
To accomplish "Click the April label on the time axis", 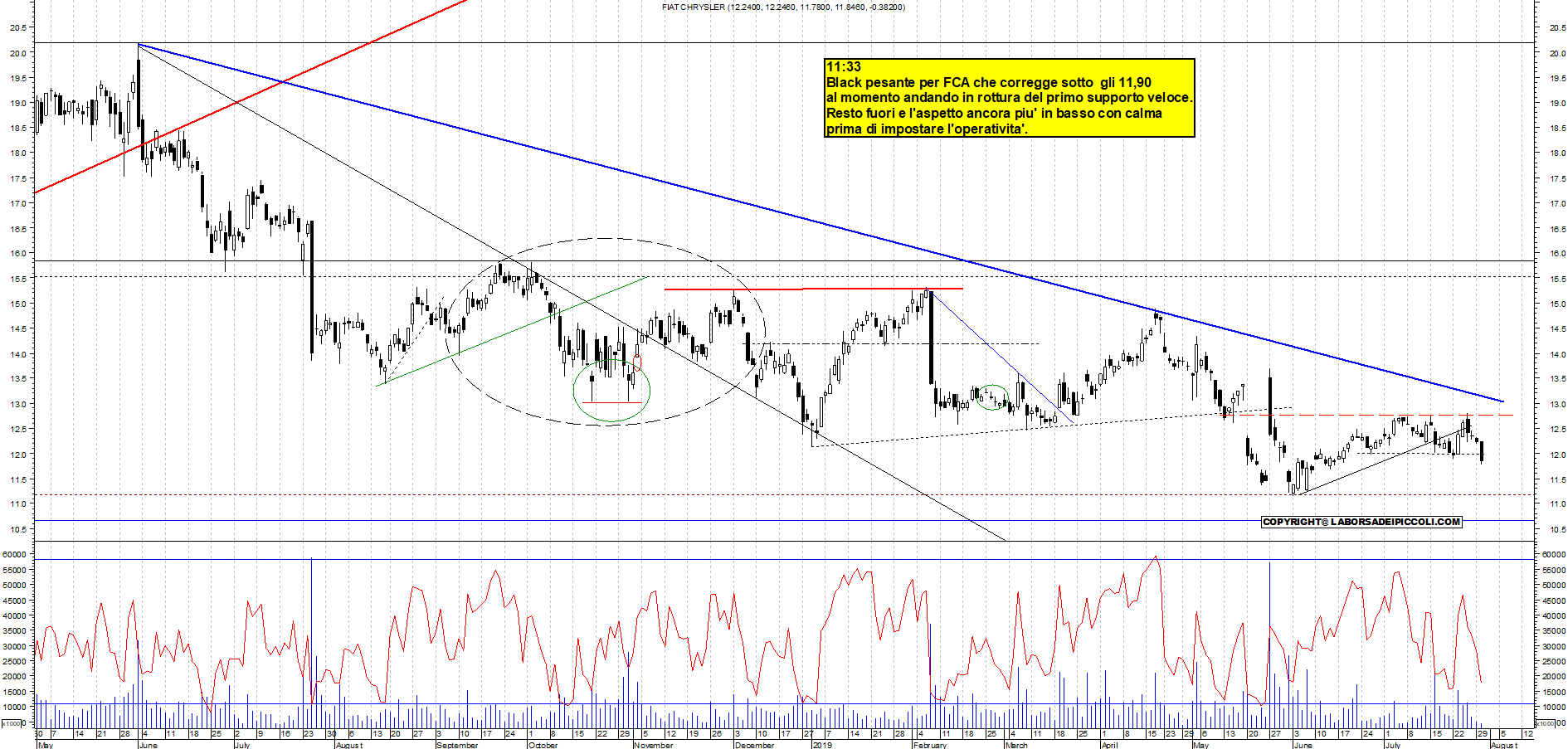I will point(1110,745).
